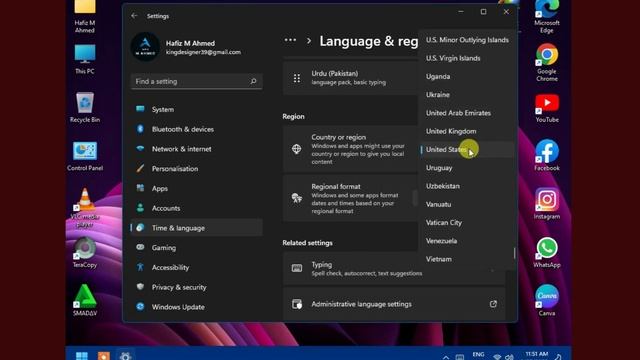Screen dimensions: 640x360
Task: Open This PC desktop icon
Action: [x=84, y=59]
